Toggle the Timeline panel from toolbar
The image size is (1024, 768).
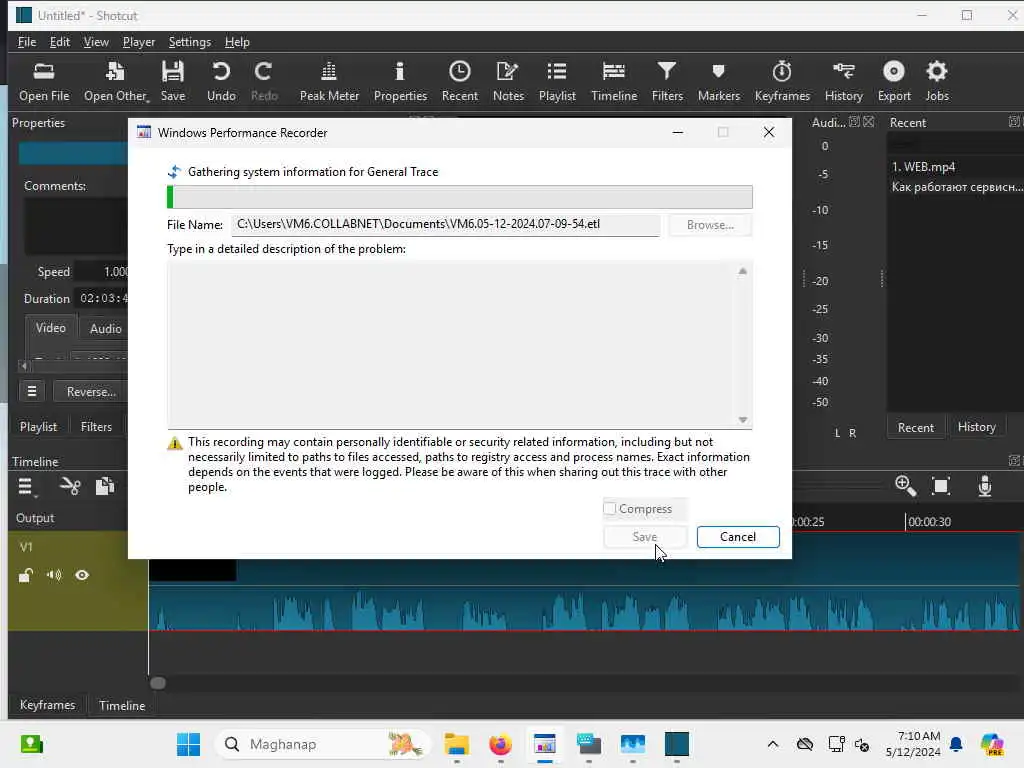[x=614, y=81]
